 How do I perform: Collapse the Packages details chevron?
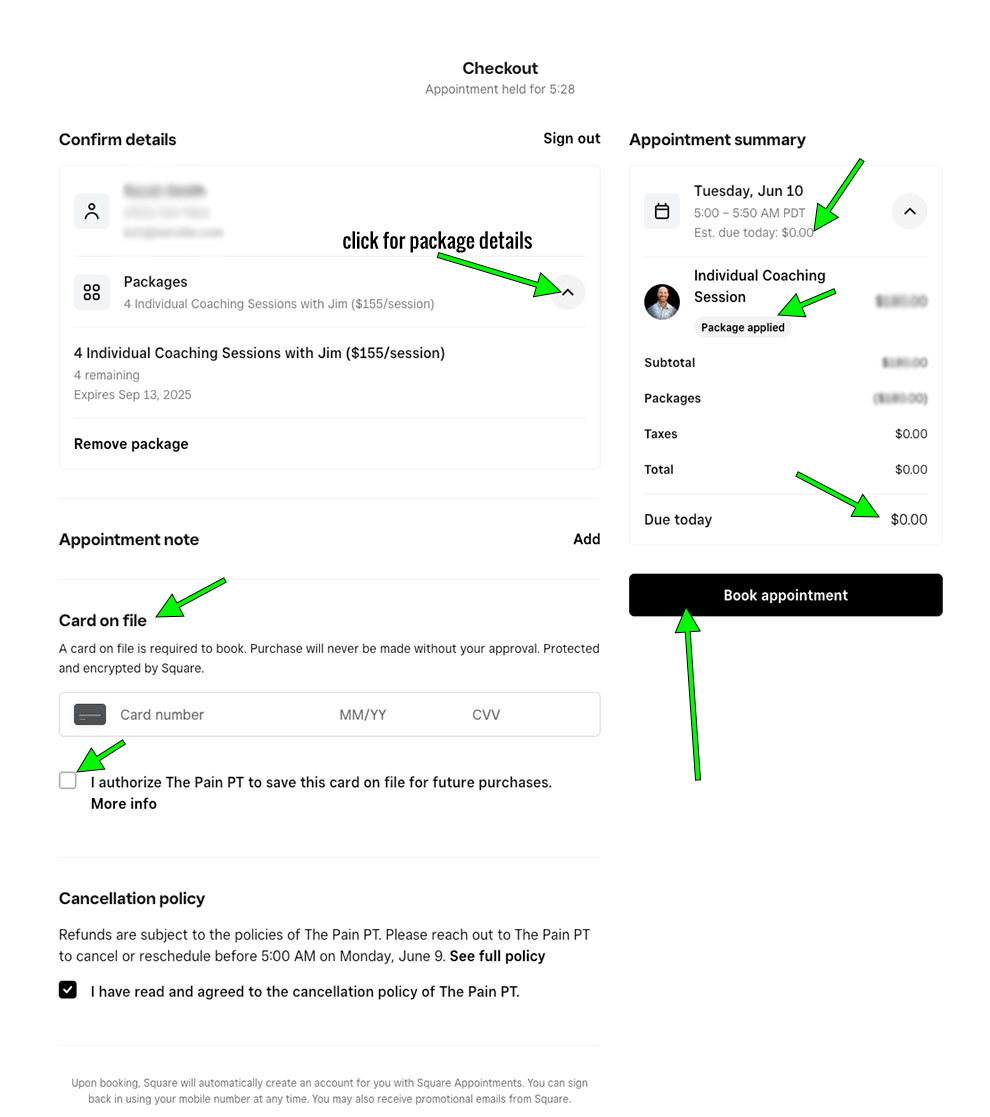pyautogui.click(x=568, y=292)
